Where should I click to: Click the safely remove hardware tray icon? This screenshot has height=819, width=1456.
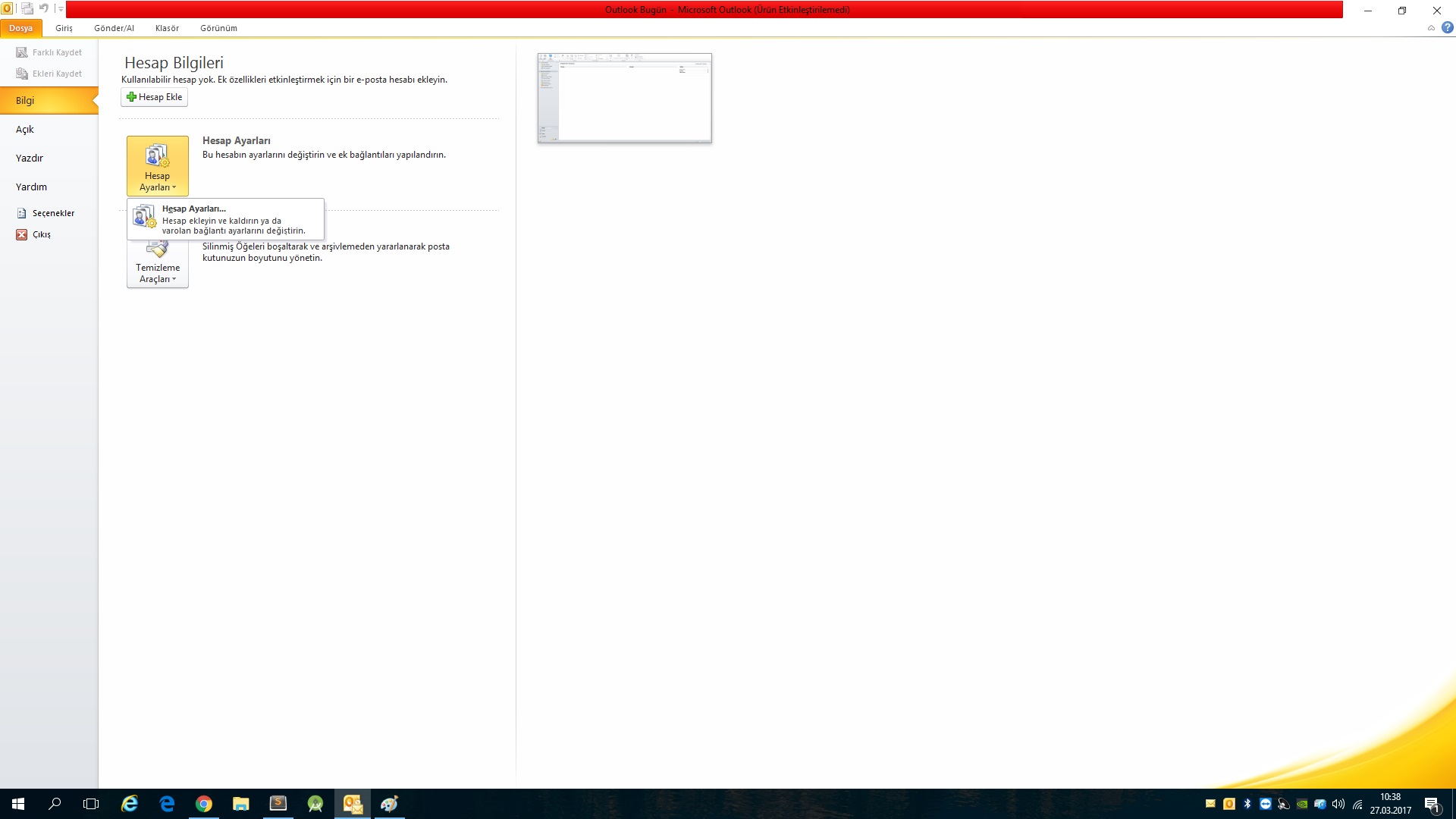pyautogui.click(x=1320, y=804)
